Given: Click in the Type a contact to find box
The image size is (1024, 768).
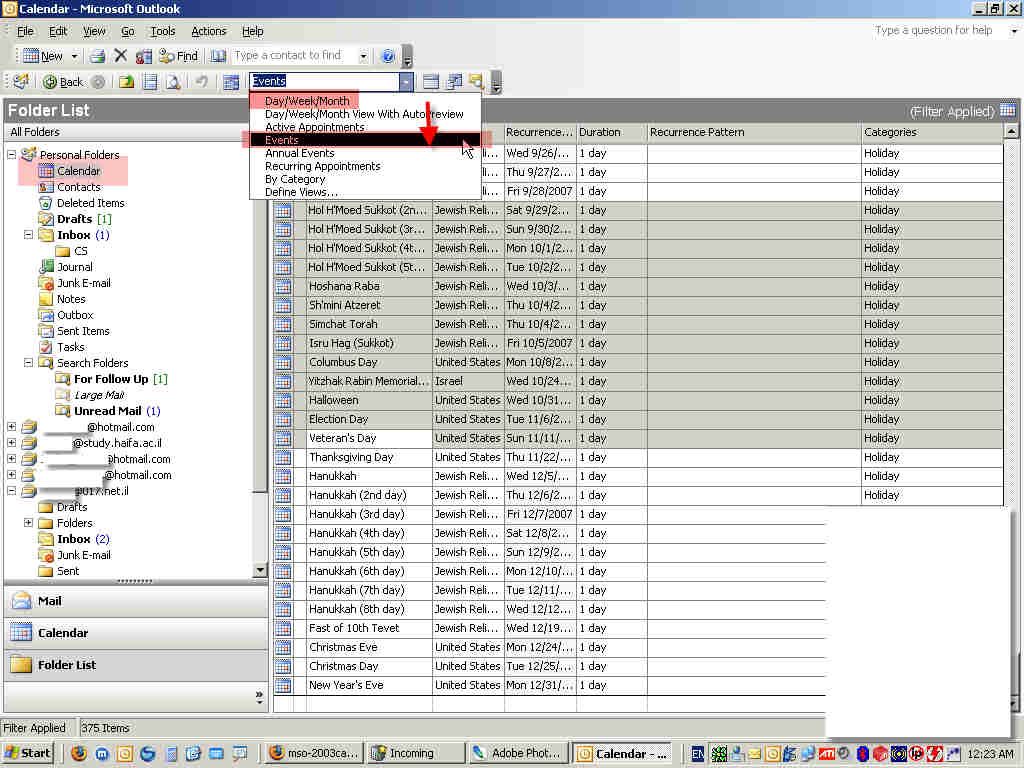Looking at the screenshot, I should [295, 56].
